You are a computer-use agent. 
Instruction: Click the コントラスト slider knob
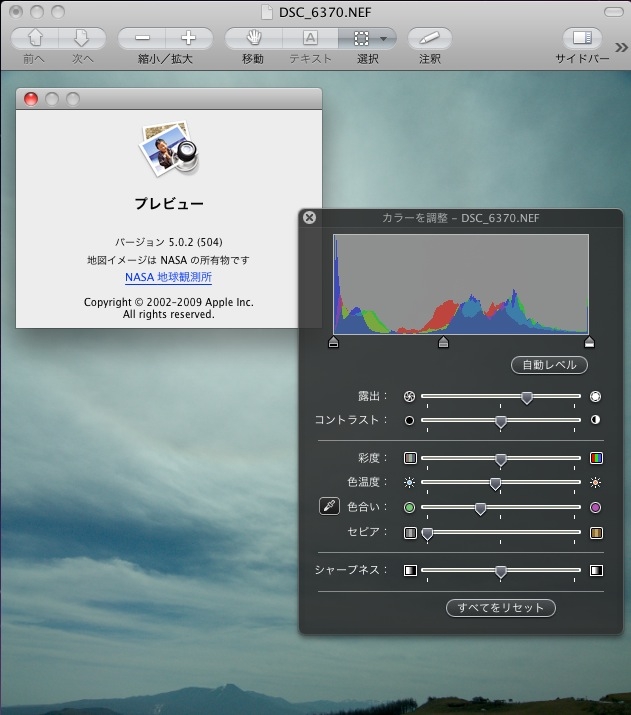(501, 421)
